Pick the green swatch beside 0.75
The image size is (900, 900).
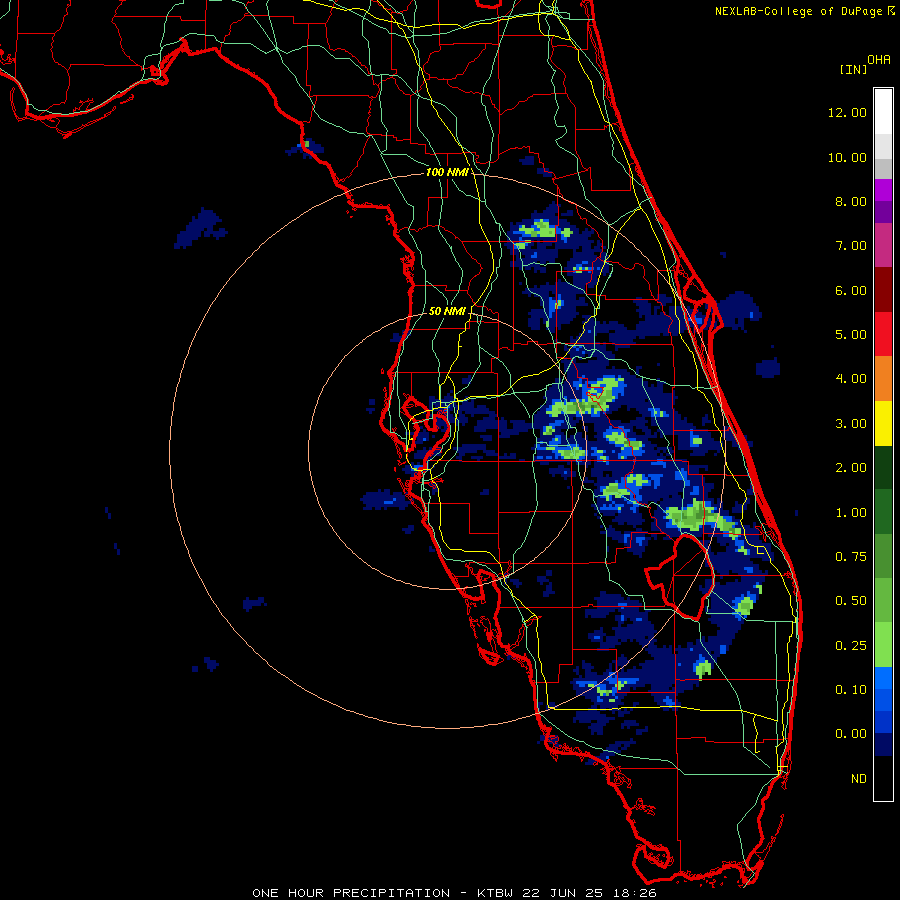point(883,556)
